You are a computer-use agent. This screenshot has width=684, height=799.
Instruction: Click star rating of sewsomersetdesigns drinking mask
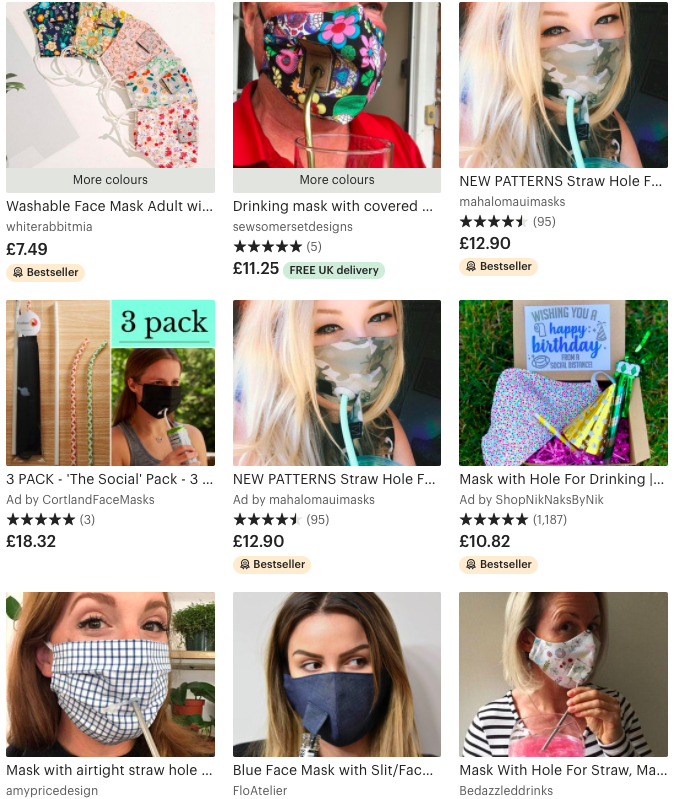tap(277, 247)
